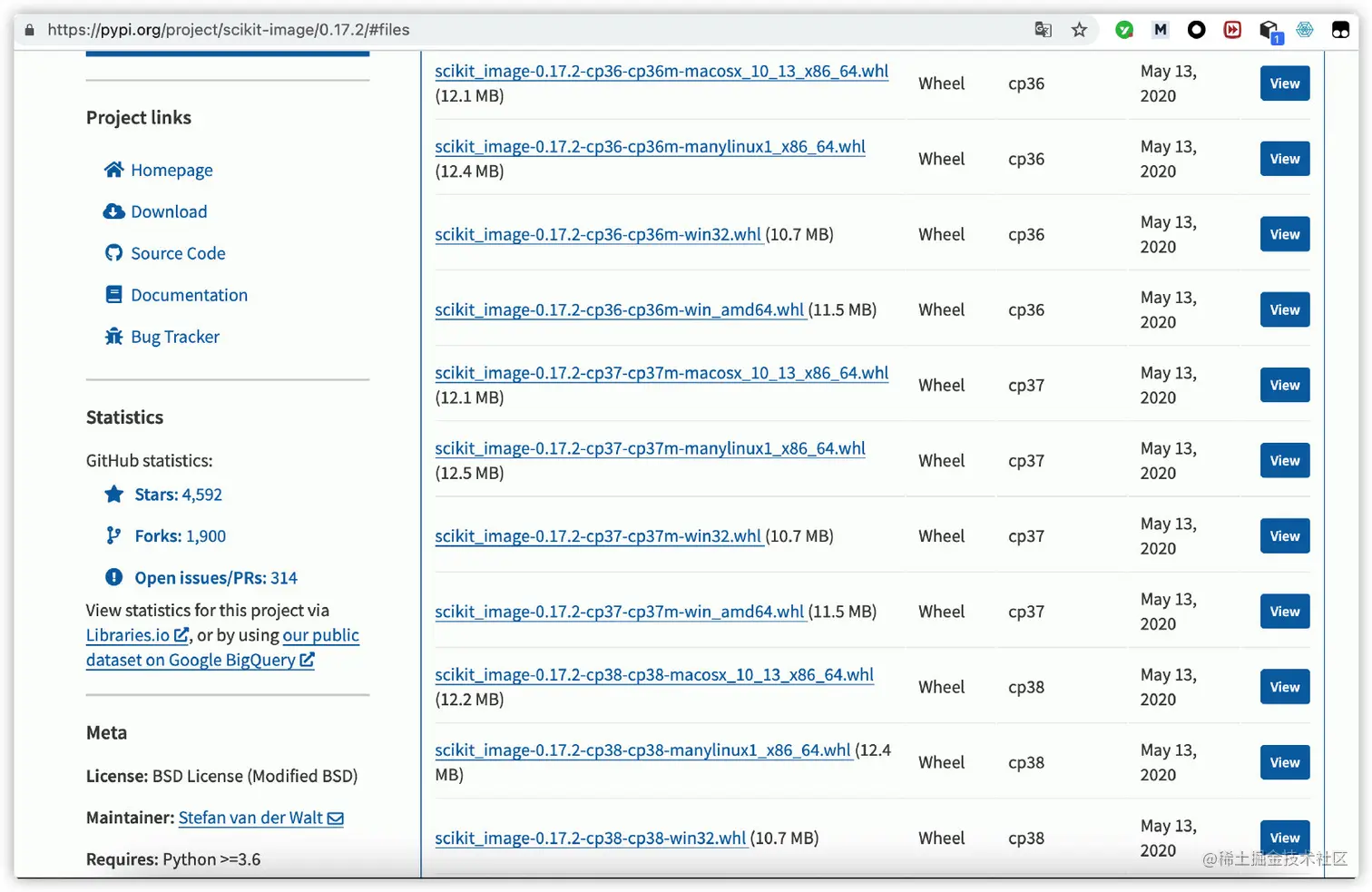
Task: Open the Bug Tracker project link
Action: click(x=175, y=337)
